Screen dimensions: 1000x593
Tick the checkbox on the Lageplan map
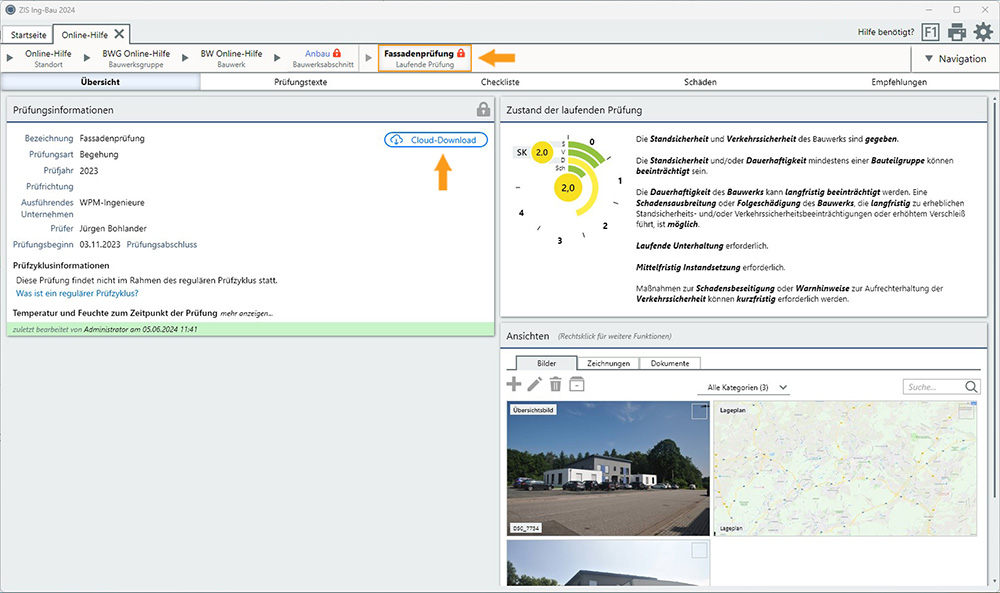[966, 411]
